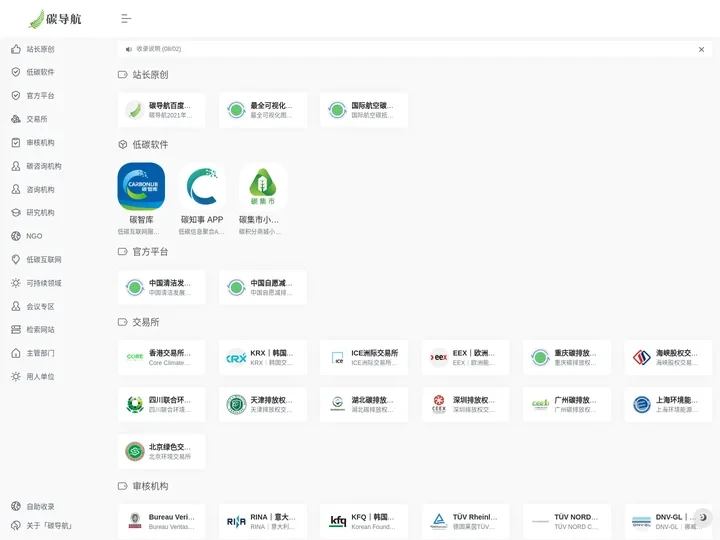Click the KRX exchange logo icon

point(236,357)
